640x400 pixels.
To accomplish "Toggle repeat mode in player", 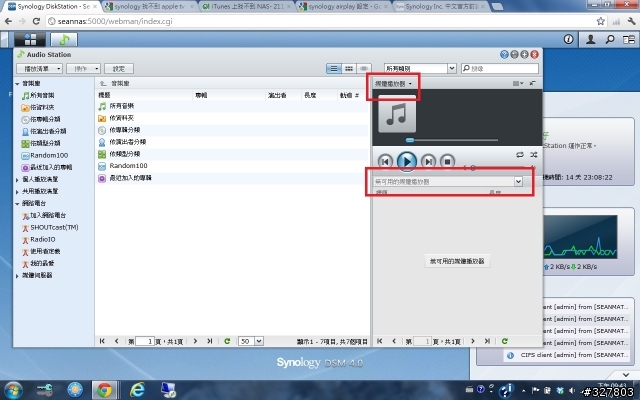I will (x=520, y=155).
